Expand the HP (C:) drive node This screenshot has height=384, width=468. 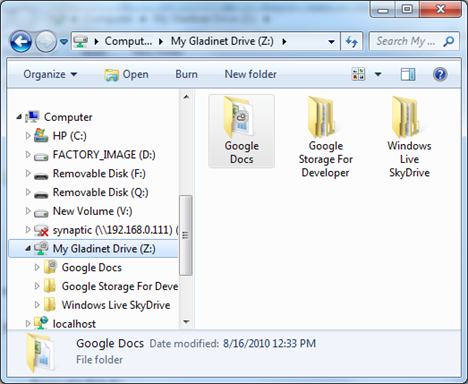tap(28, 136)
